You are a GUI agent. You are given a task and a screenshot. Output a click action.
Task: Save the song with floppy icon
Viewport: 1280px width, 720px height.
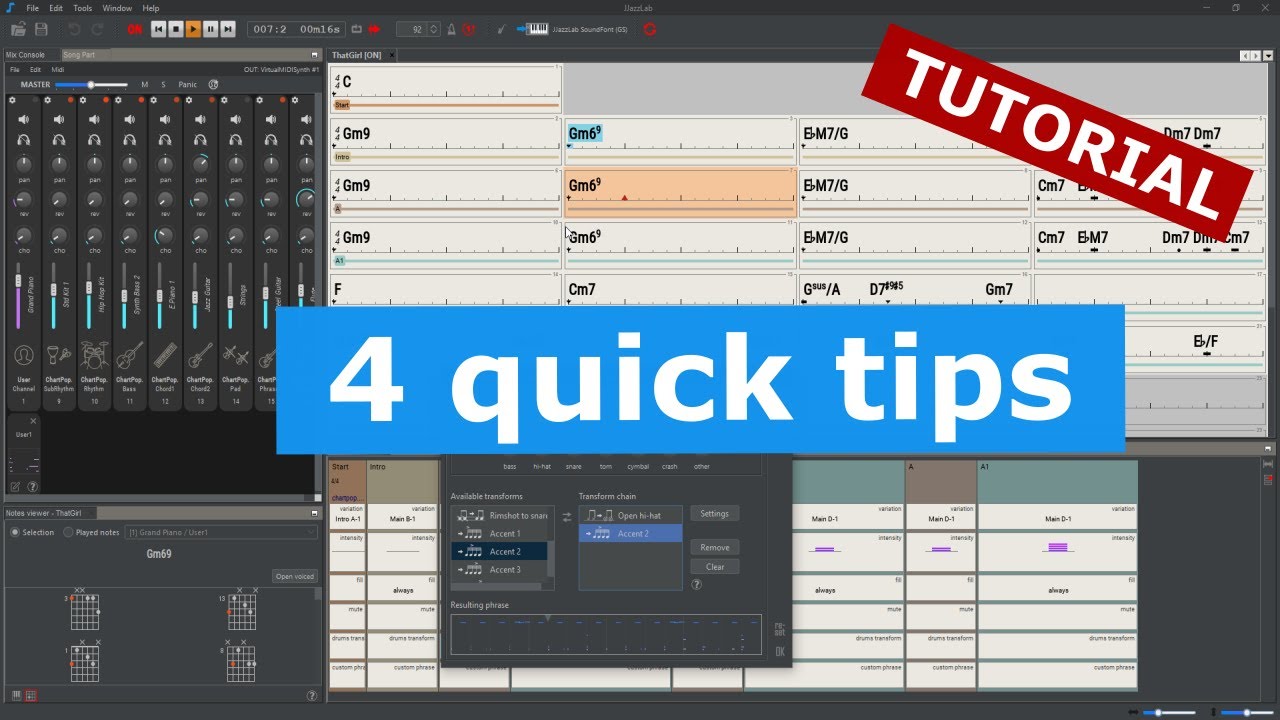(x=41, y=29)
